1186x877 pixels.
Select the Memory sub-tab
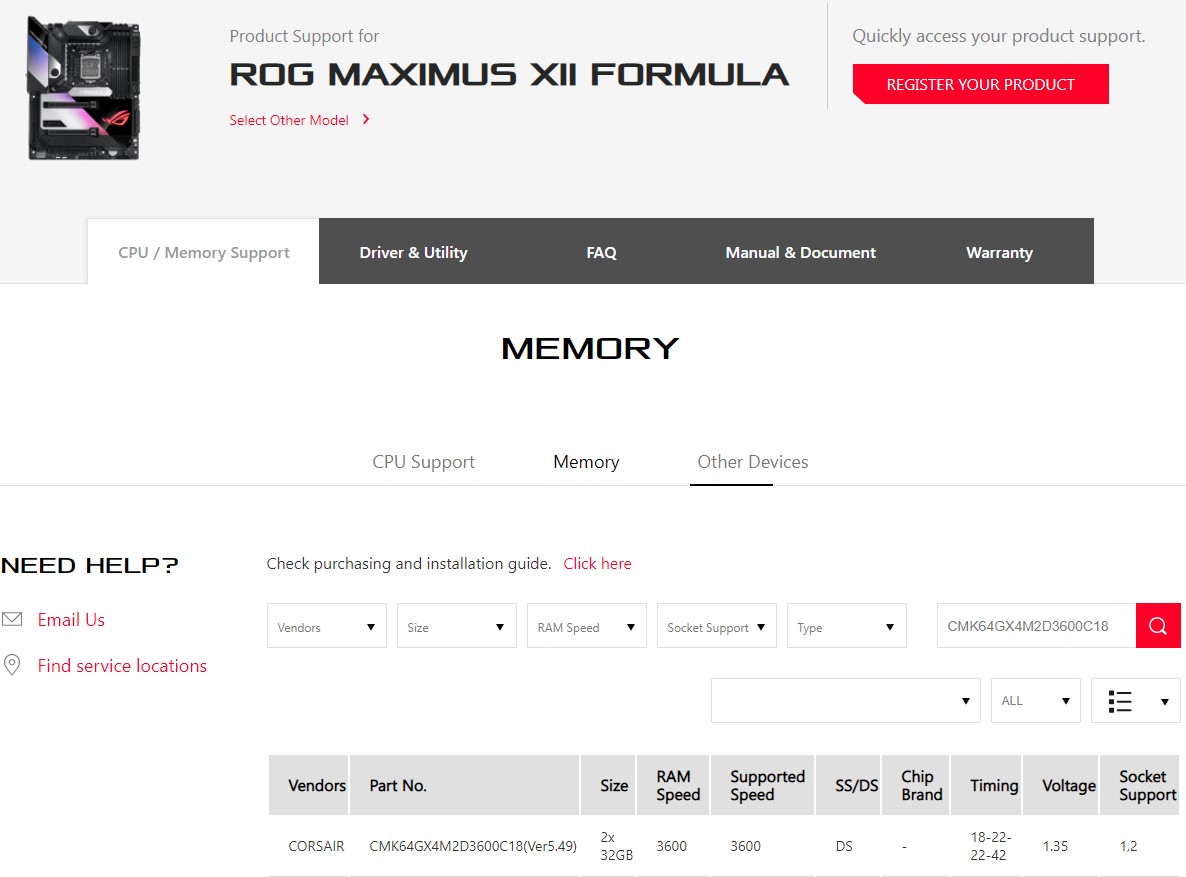point(586,462)
